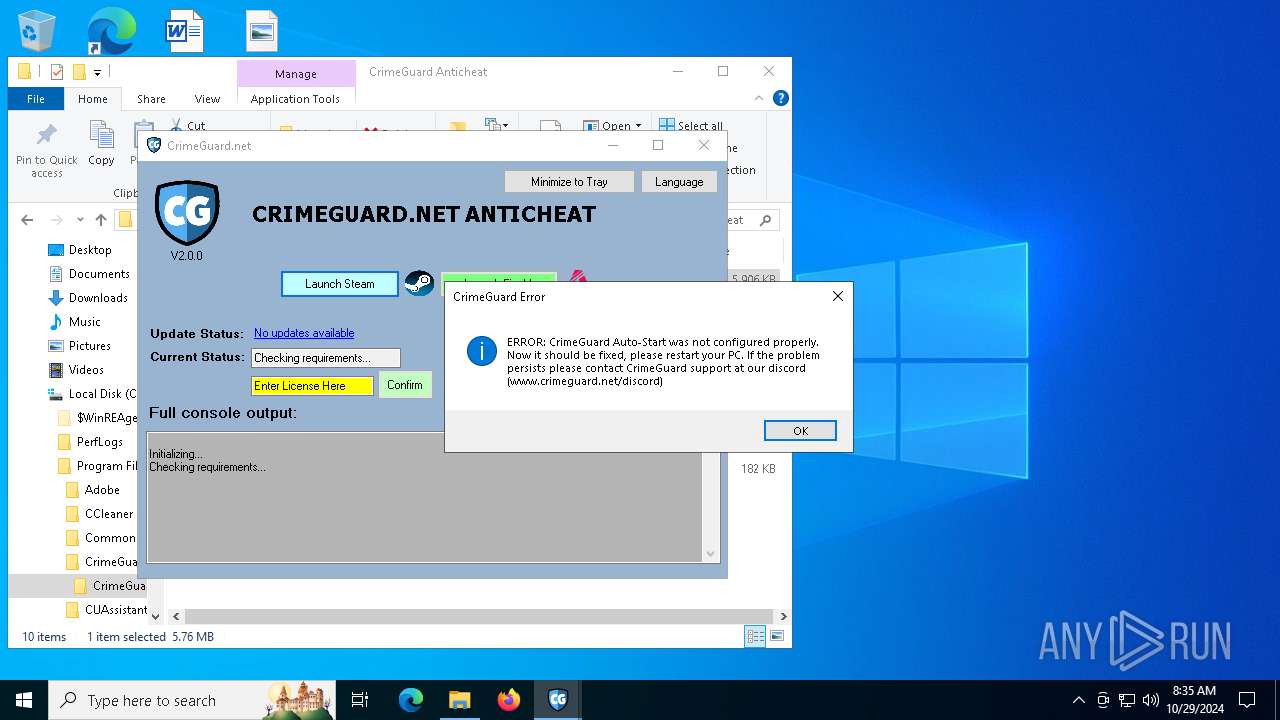Open the Word document on desktop
Image resolution: width=1280 pixels, height=720 pixels.
point(185,31)
